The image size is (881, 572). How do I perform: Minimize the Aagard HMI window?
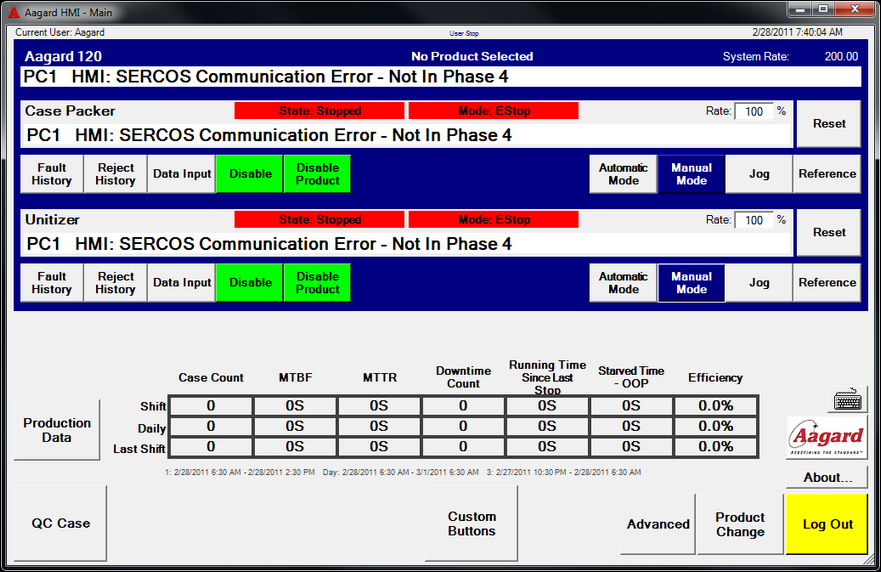pos(800,9)
